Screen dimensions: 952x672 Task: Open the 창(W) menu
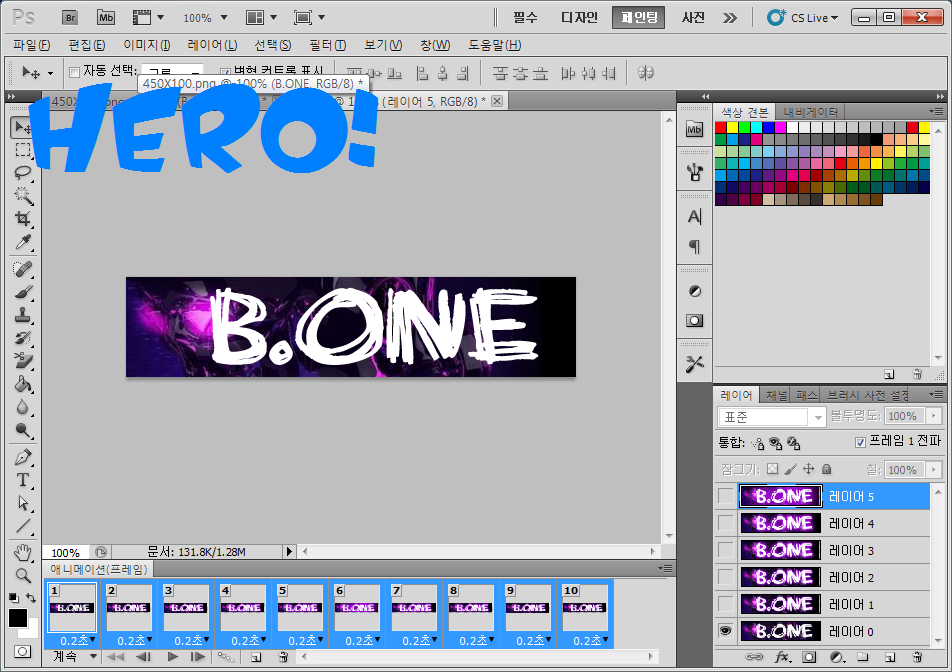(x=435, y=45)
